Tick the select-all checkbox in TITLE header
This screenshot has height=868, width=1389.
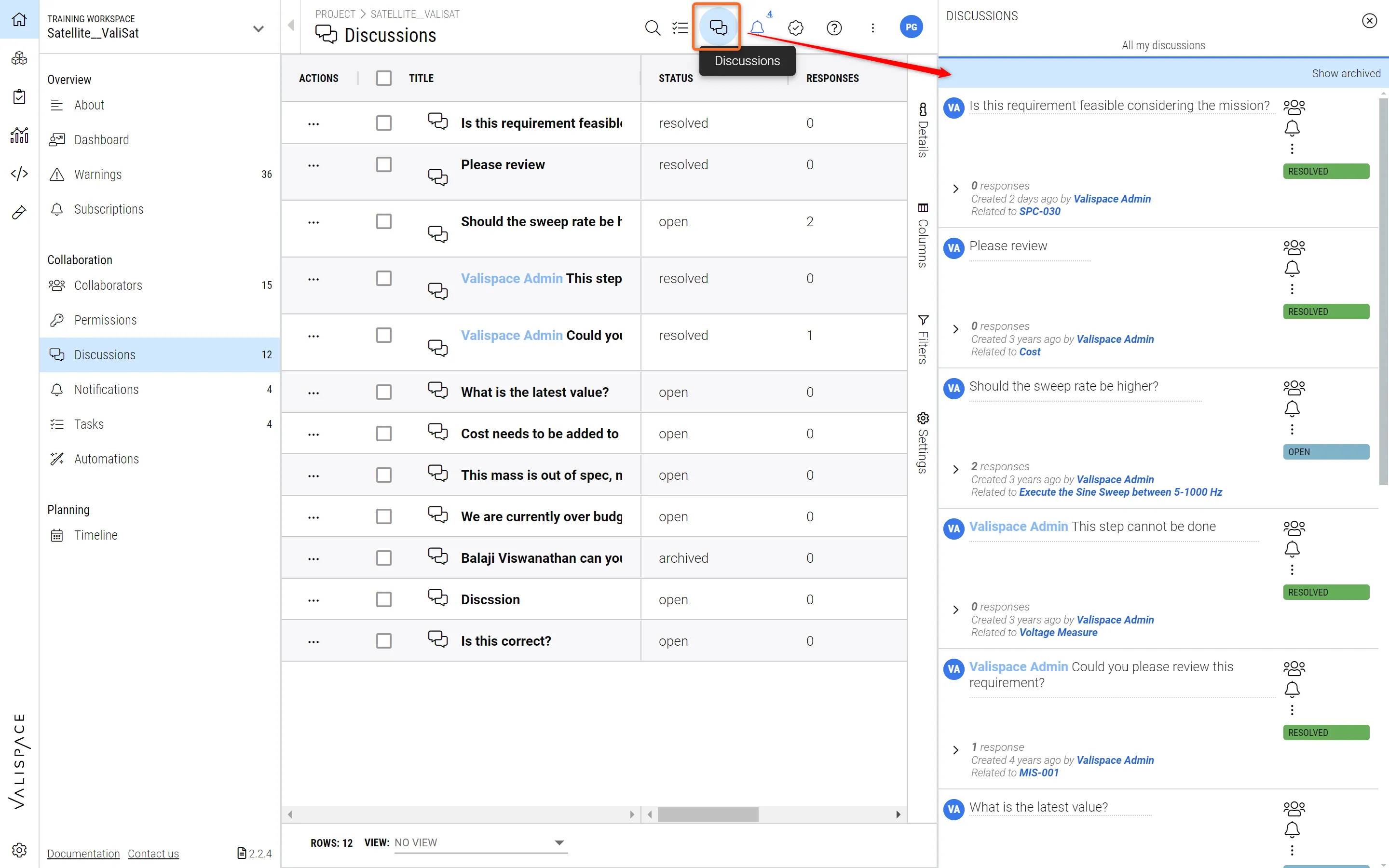[384, 78]
